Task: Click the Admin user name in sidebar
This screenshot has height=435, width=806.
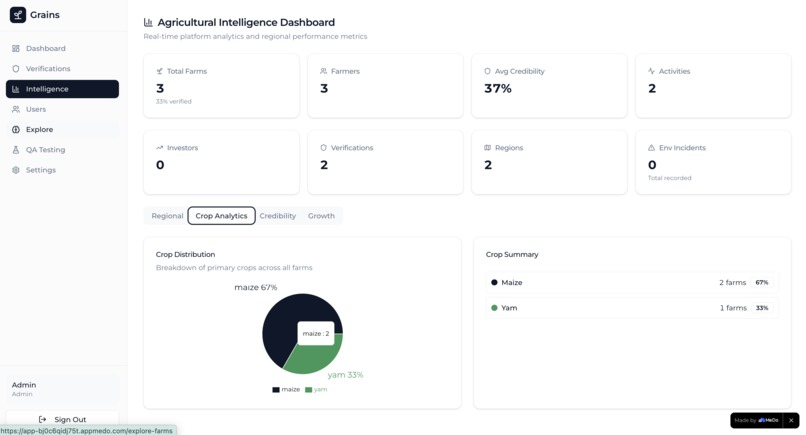Action: (24, 385)
